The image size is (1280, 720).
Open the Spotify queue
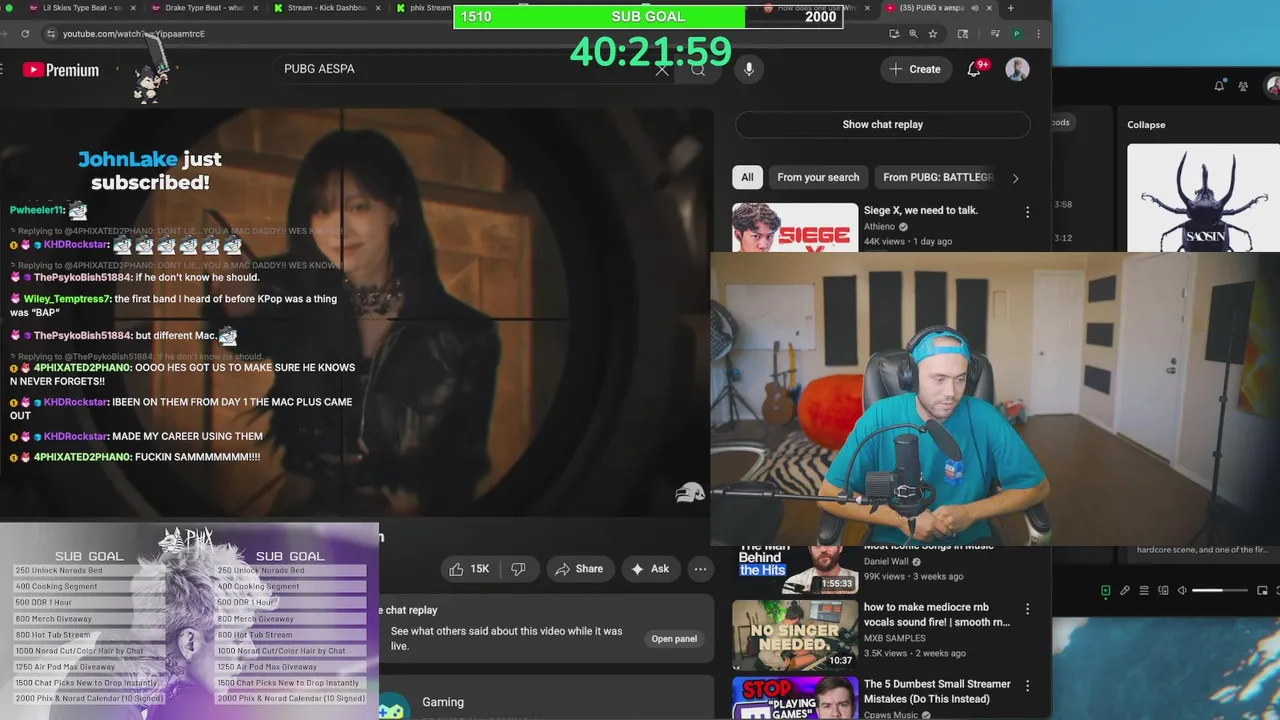point(1144,590)
